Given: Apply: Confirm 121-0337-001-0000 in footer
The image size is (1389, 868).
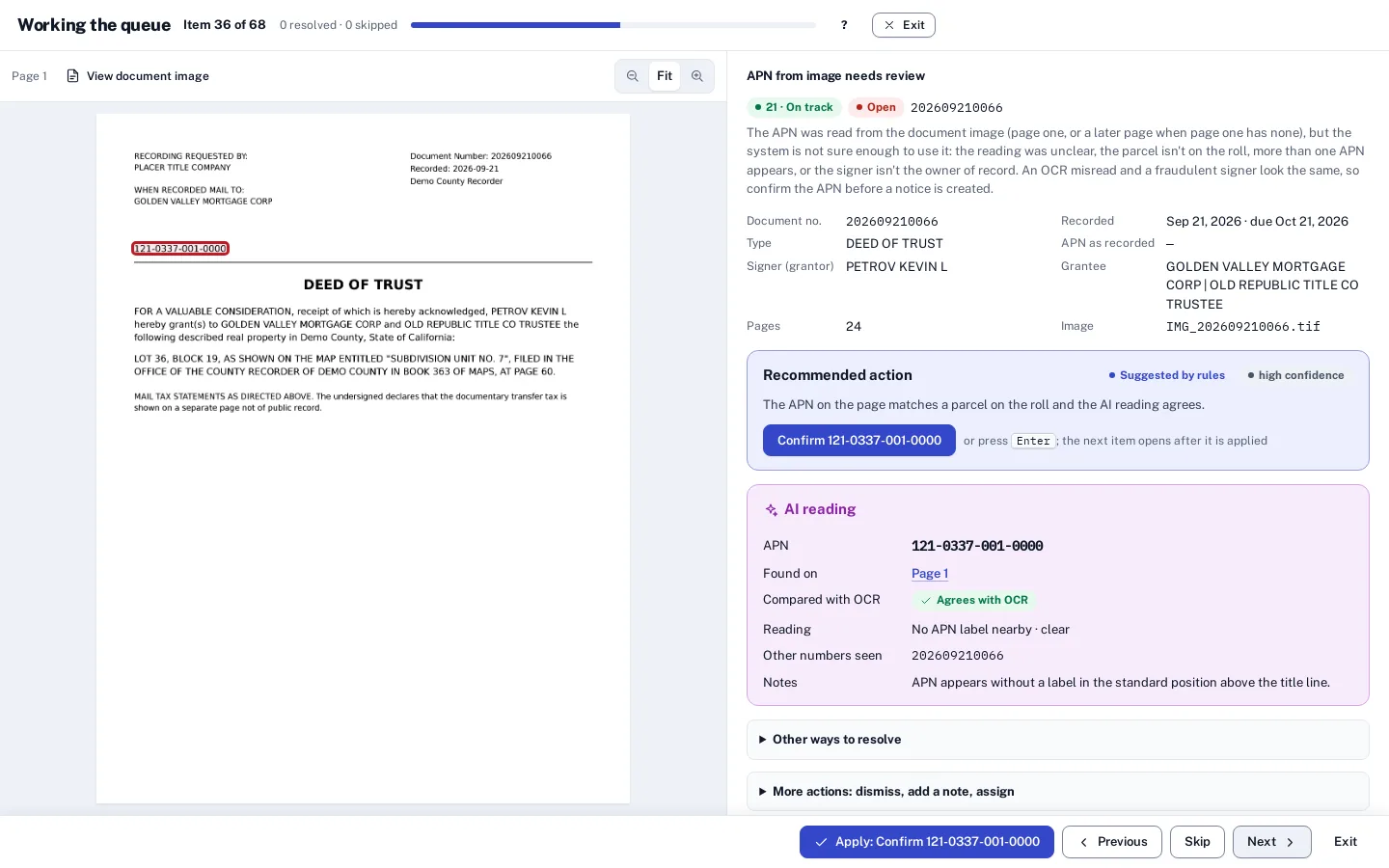Looking at the screenshot, I should (927, 842).
